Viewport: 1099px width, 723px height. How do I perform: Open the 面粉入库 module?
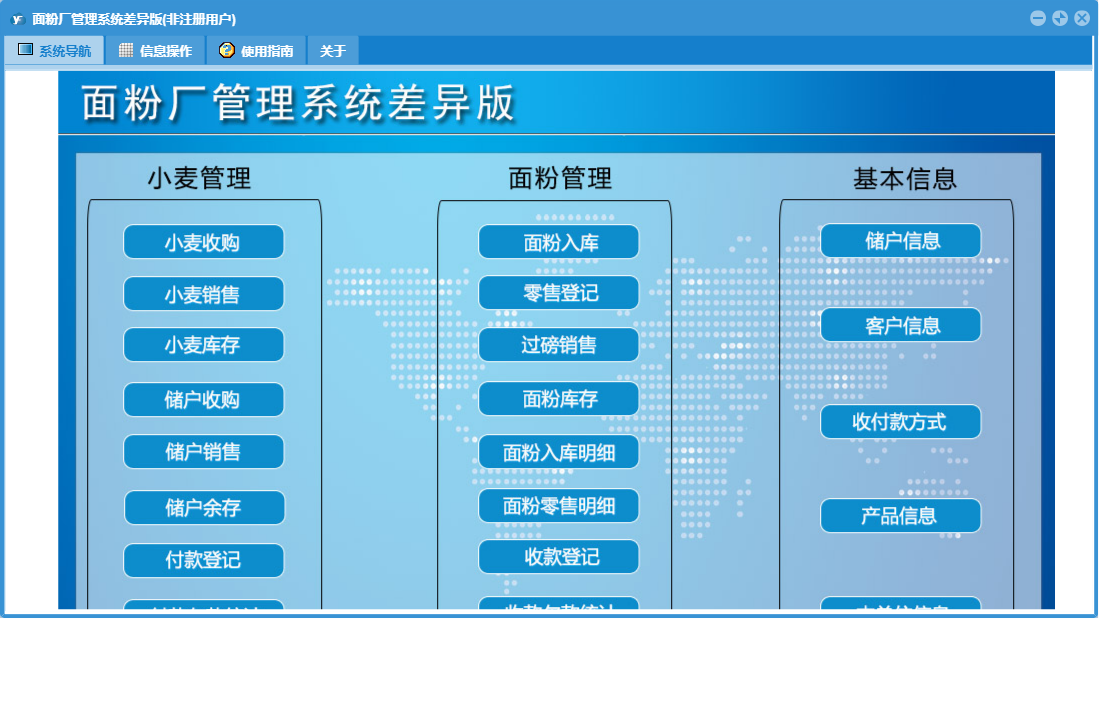[559, 242]
